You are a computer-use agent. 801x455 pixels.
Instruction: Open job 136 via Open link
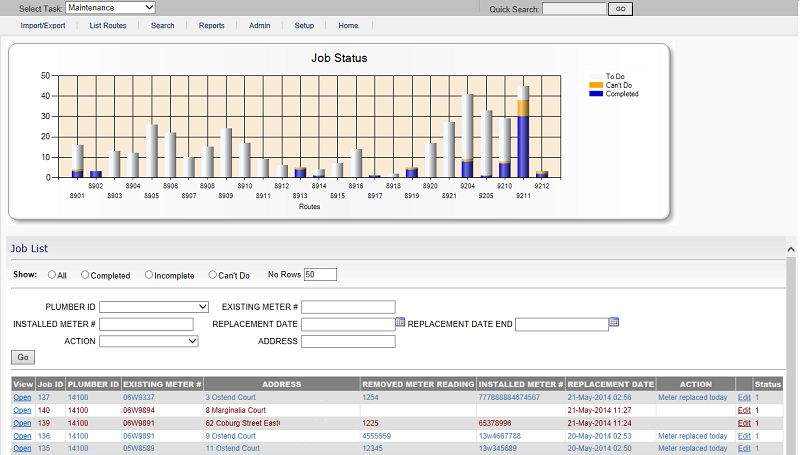(22, 436)
